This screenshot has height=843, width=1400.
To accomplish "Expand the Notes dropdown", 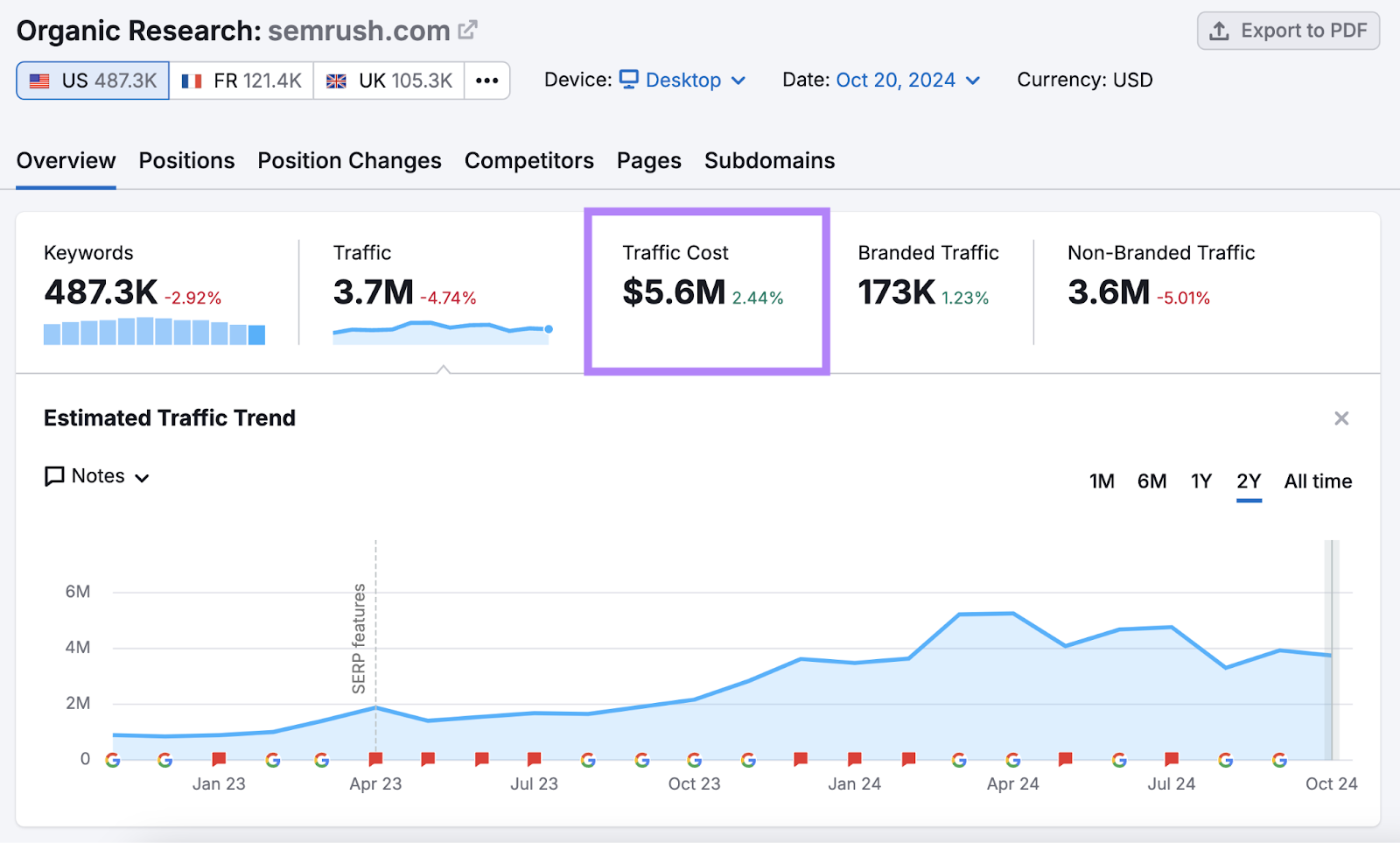I will [x=97, y=476].
